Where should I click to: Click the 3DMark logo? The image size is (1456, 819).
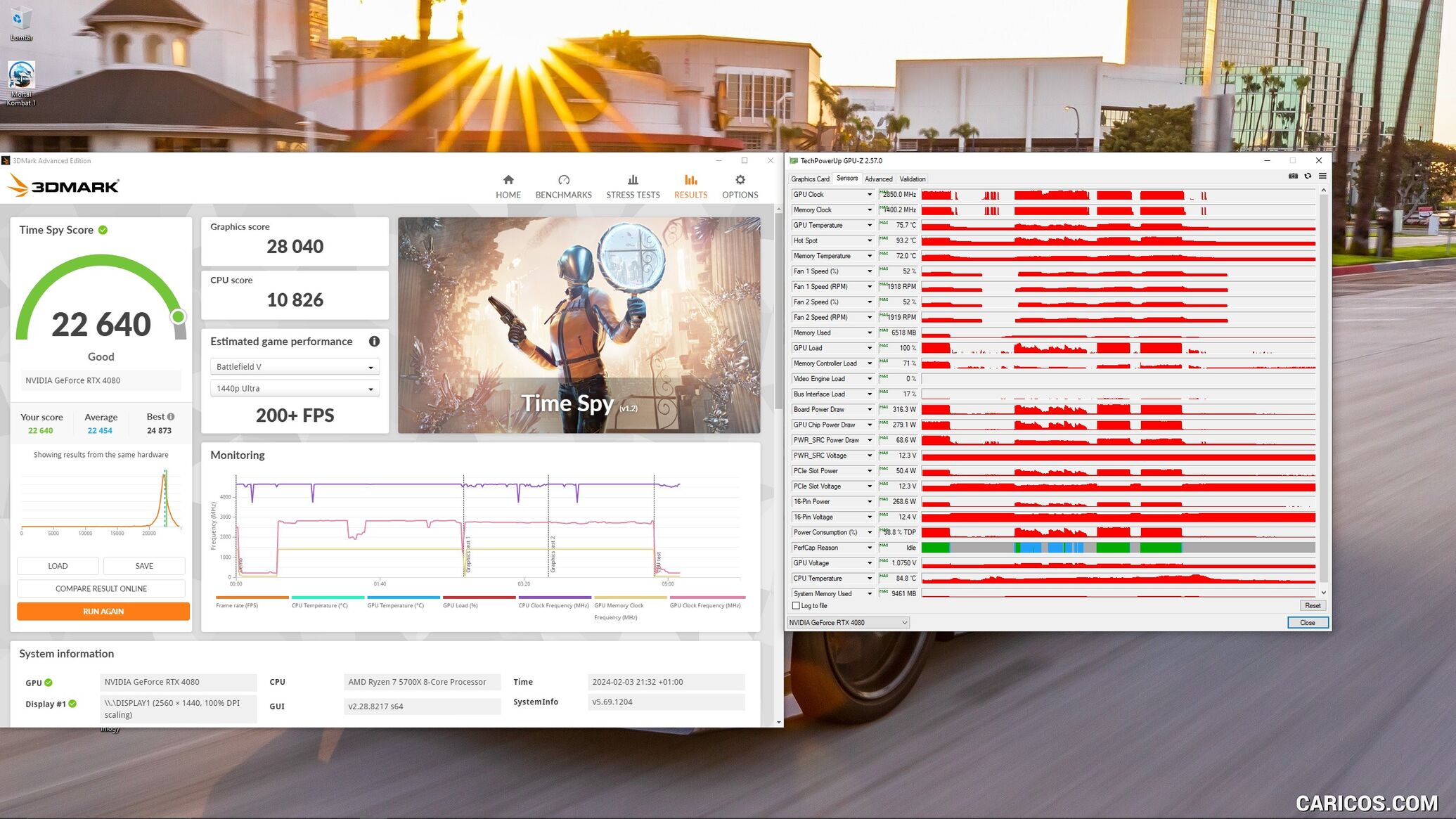63,186
